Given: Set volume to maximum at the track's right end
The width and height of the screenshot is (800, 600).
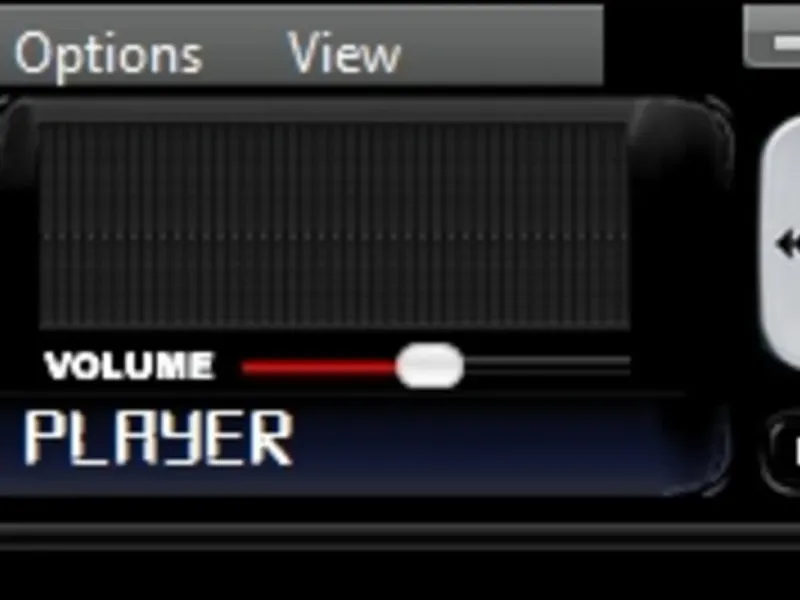Looking at the screenshot, I should (x=626, y=366).
